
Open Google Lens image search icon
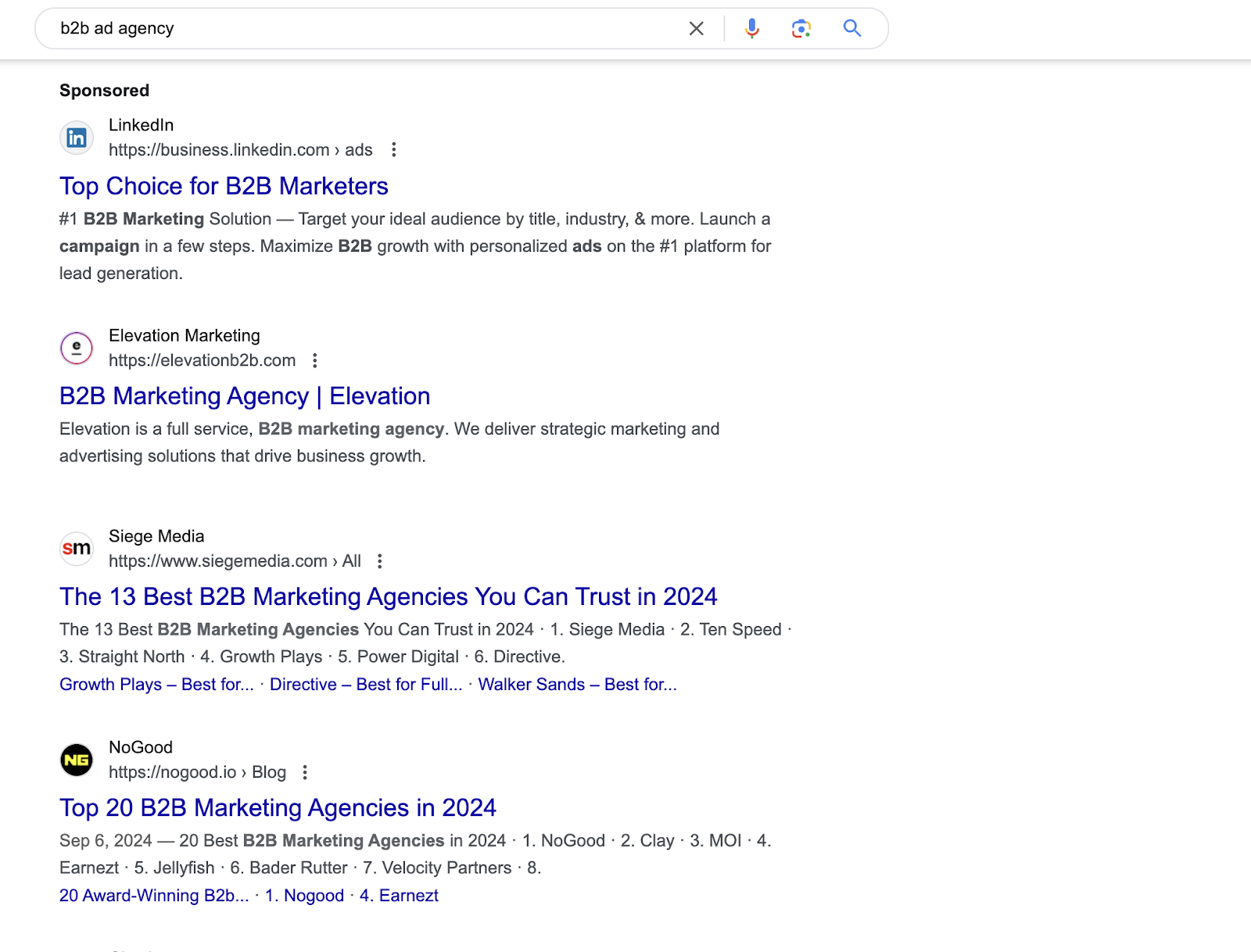pyautogui.click(x=801, y=29)
